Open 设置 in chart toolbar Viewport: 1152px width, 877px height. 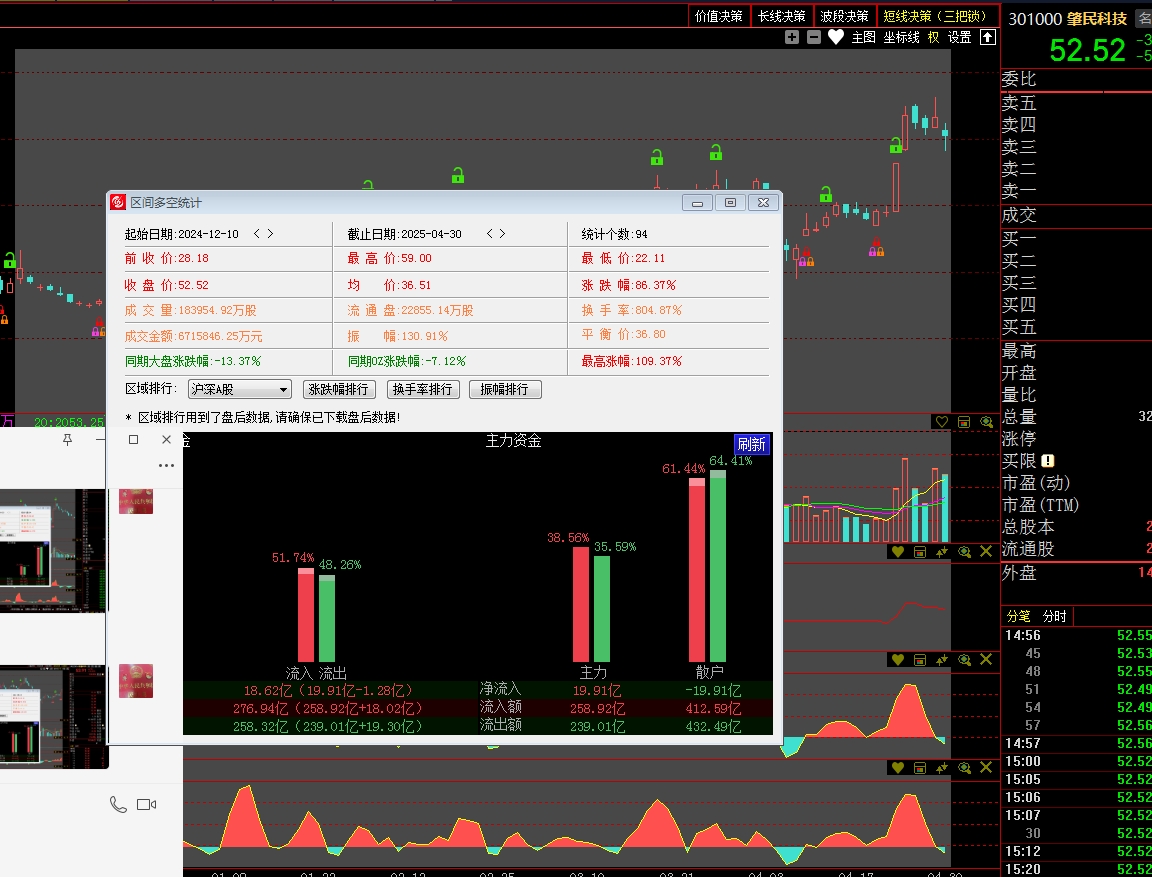(x=959, y=37)
